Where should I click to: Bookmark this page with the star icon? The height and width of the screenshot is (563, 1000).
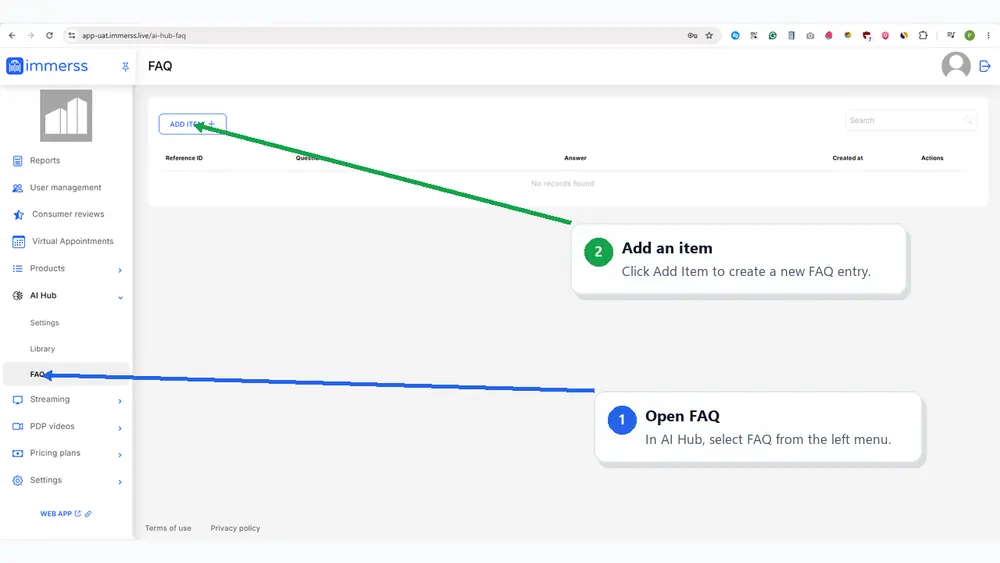coord(709,36)
